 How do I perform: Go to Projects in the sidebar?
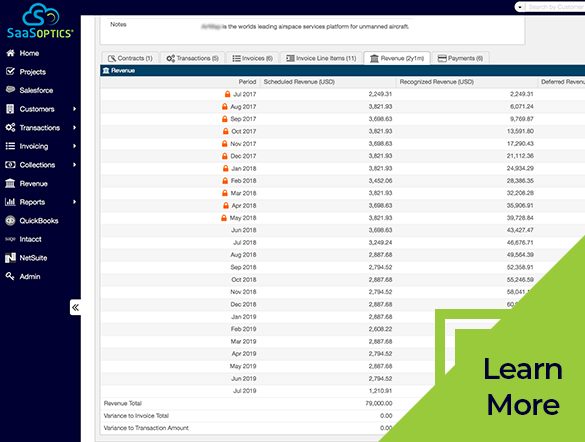pyautogui.click(x=32, y=72)
